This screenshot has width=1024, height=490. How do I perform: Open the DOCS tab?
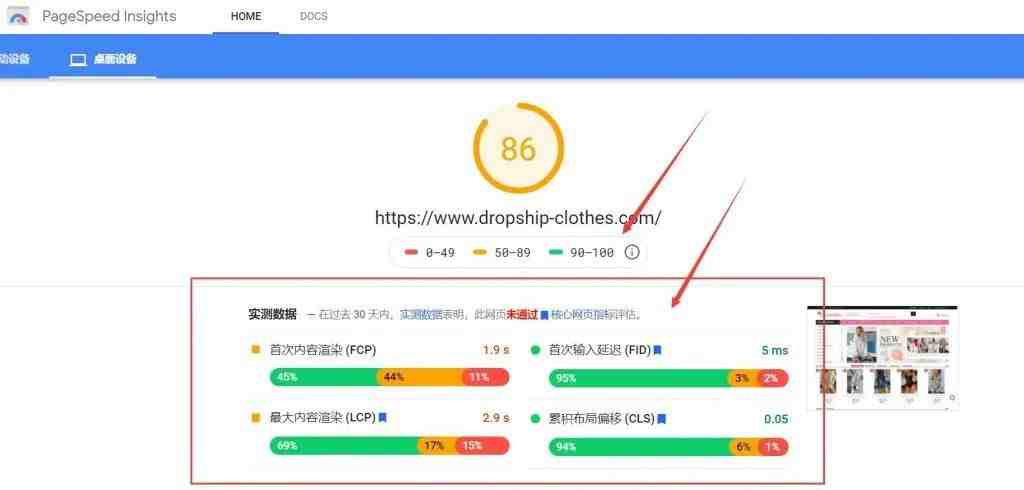click(313, 16)
